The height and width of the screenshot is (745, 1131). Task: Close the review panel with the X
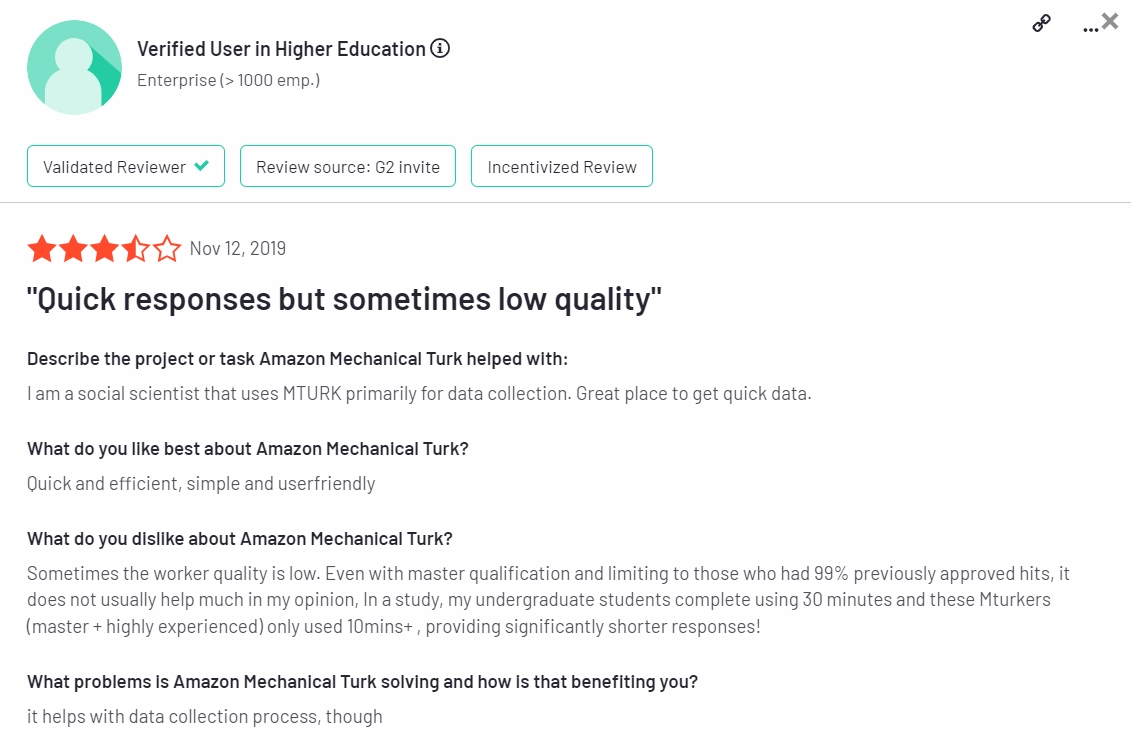click(1110, 21)
